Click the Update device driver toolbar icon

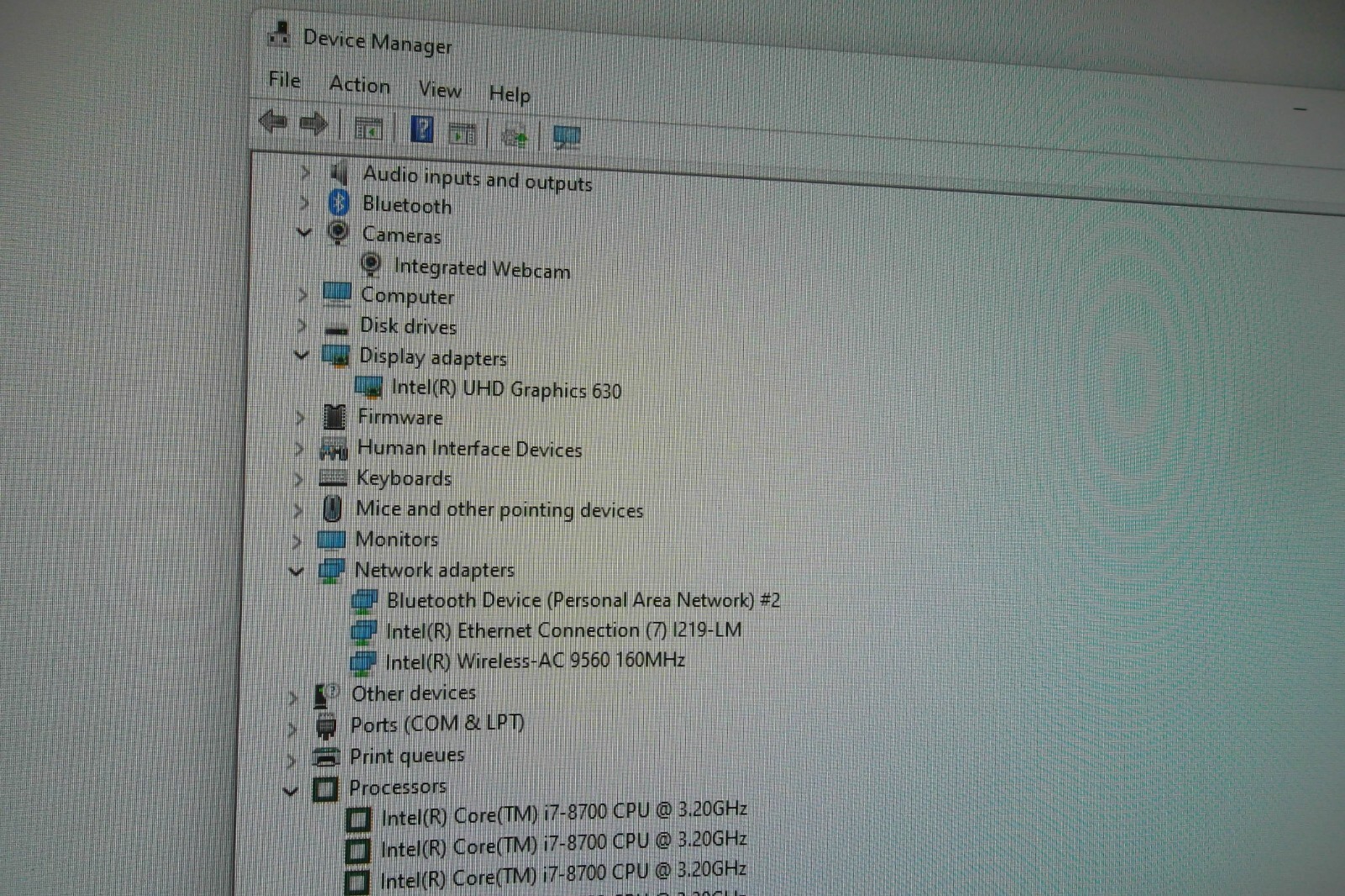tap(514, 136)
